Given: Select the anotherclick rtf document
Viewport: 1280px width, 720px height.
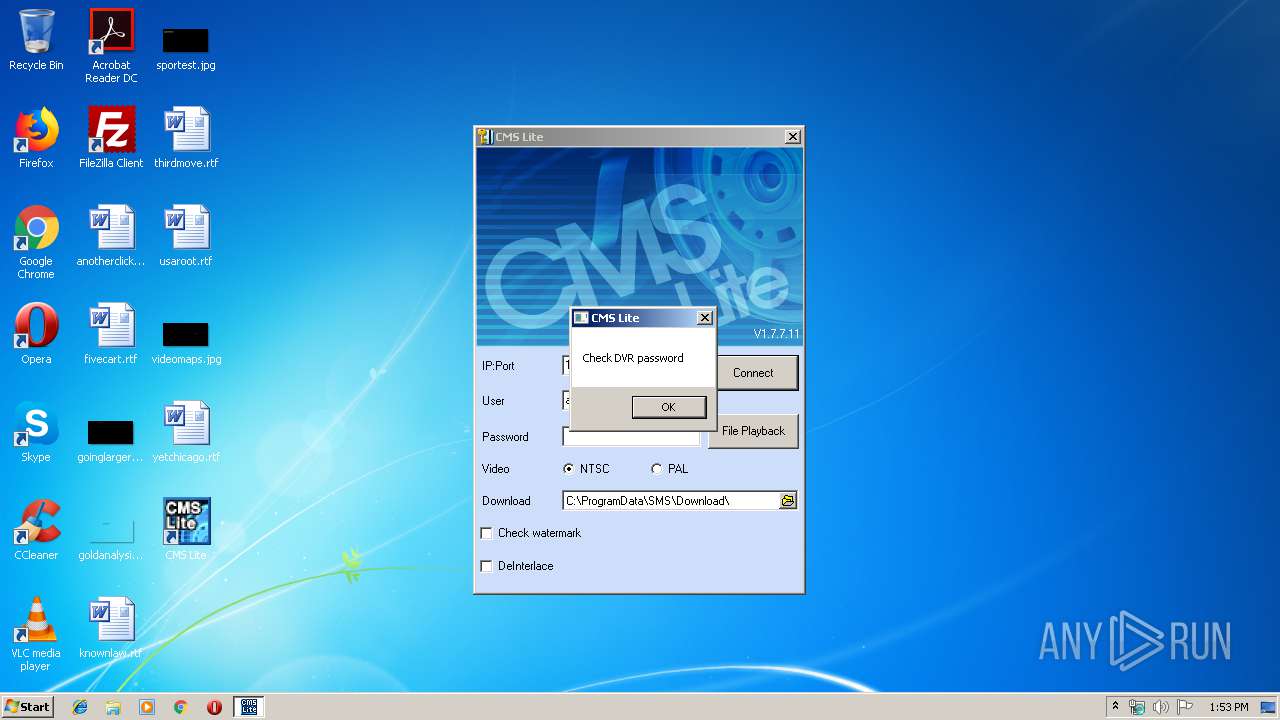Looking at the screenshot, I should 111,236.
